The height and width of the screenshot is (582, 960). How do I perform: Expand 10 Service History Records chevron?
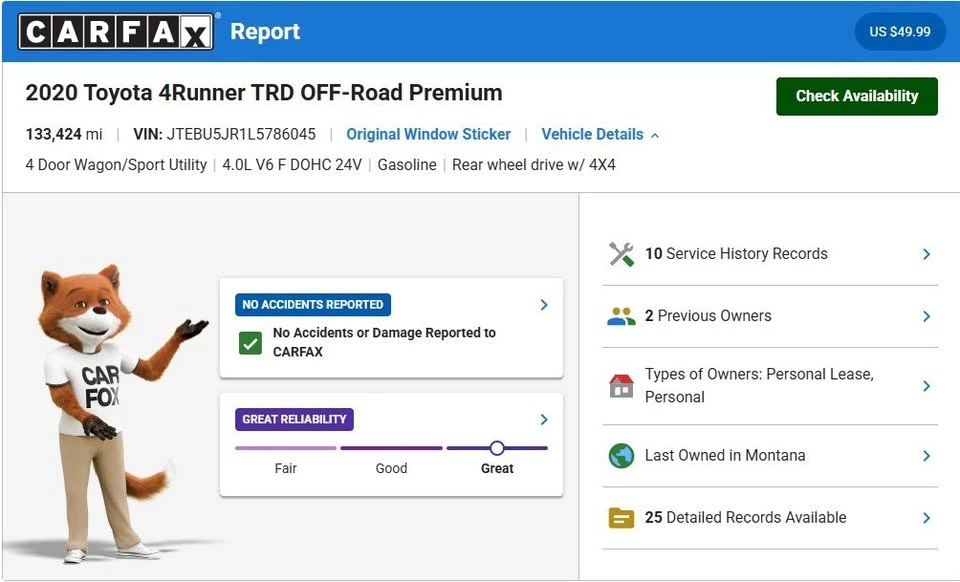point(926,254)
